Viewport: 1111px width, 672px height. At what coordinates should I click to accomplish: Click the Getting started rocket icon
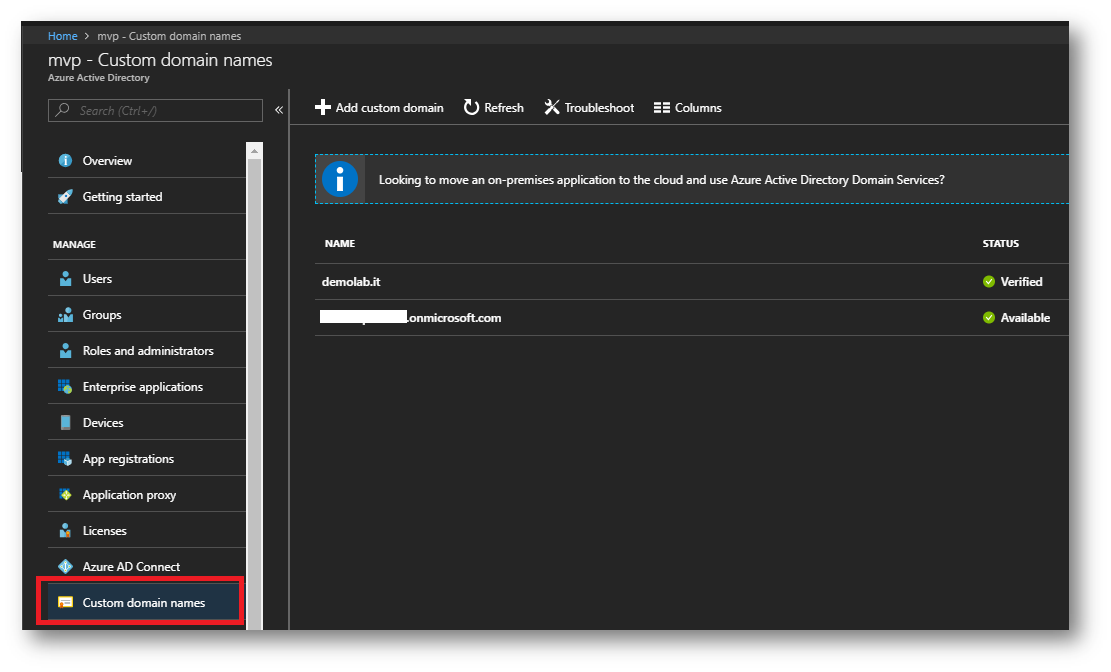(x=65, y=196)
